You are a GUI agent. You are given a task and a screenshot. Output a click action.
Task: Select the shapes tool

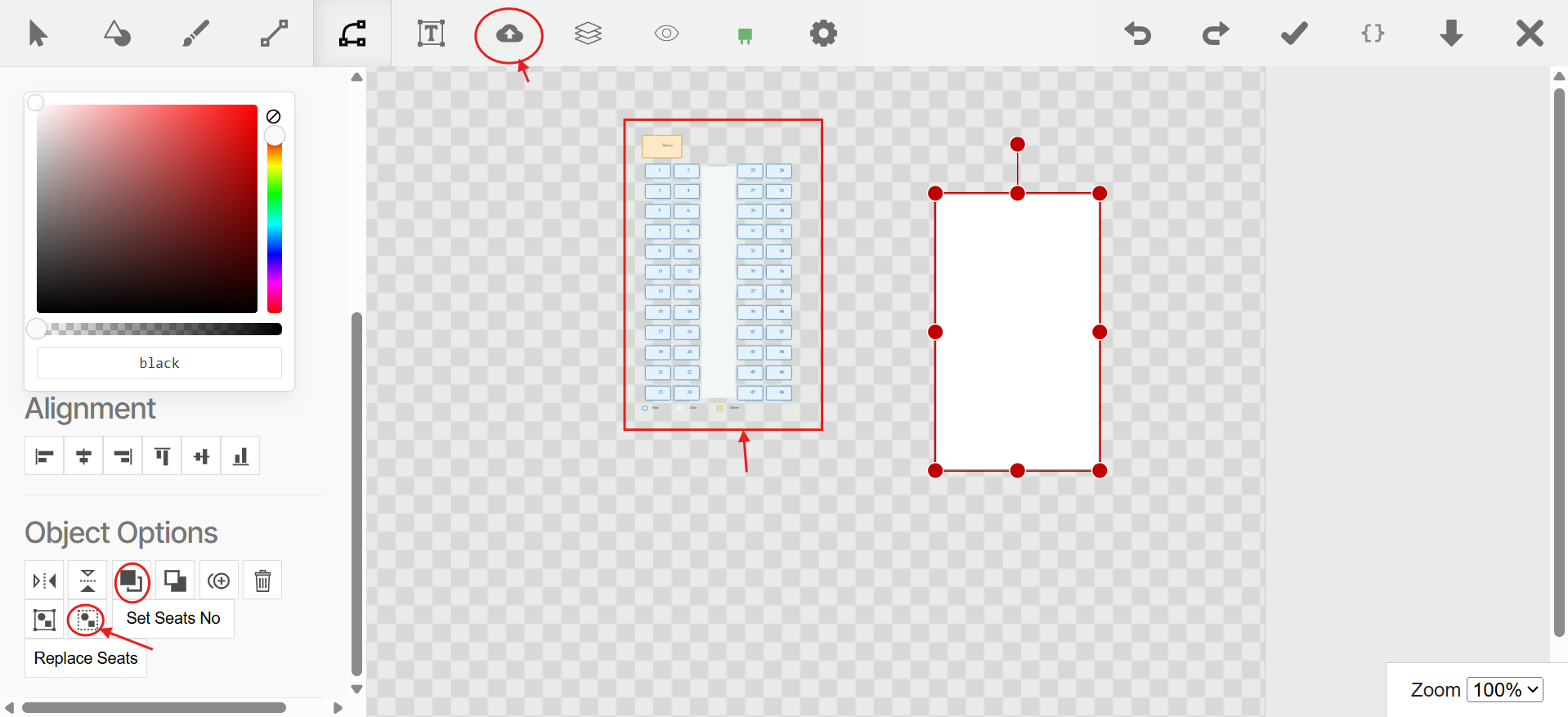click(x=117, y=34)
